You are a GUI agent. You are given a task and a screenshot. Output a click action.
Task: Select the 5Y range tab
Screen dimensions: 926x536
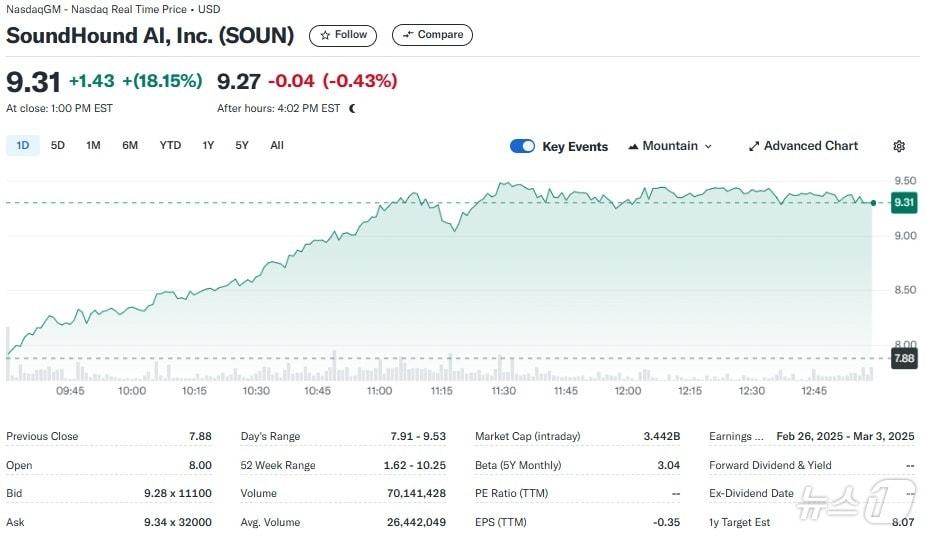242,145
